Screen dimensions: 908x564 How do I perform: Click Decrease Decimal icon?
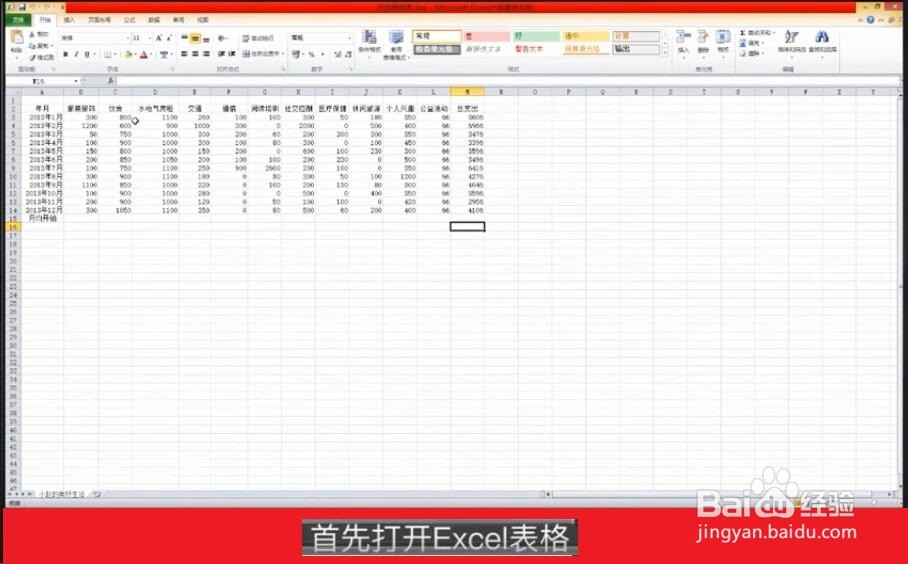[348, 54]
